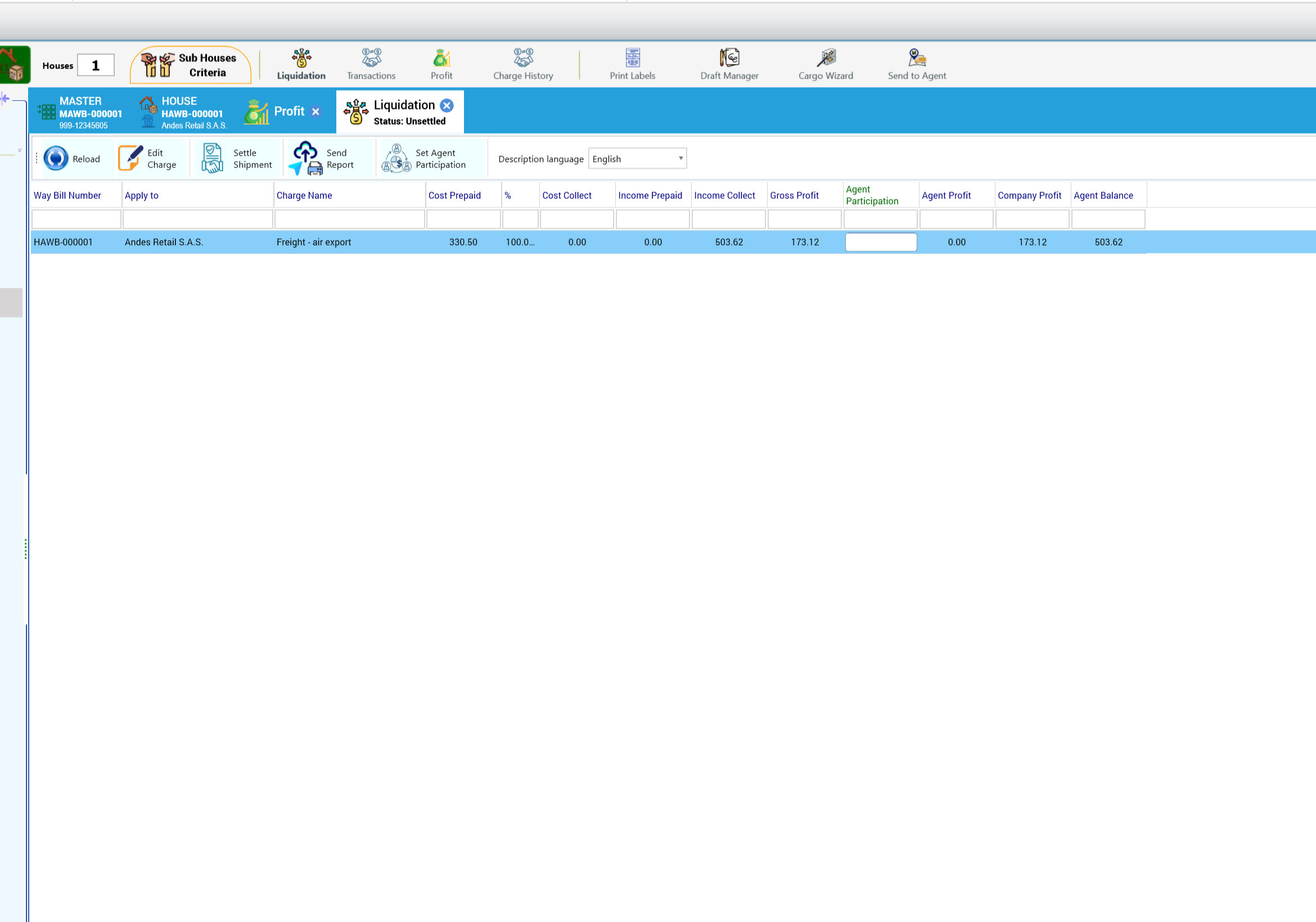1316x922 pixels.
Task: Open the Description language dropdown
Action: click(x=637, y=159)
